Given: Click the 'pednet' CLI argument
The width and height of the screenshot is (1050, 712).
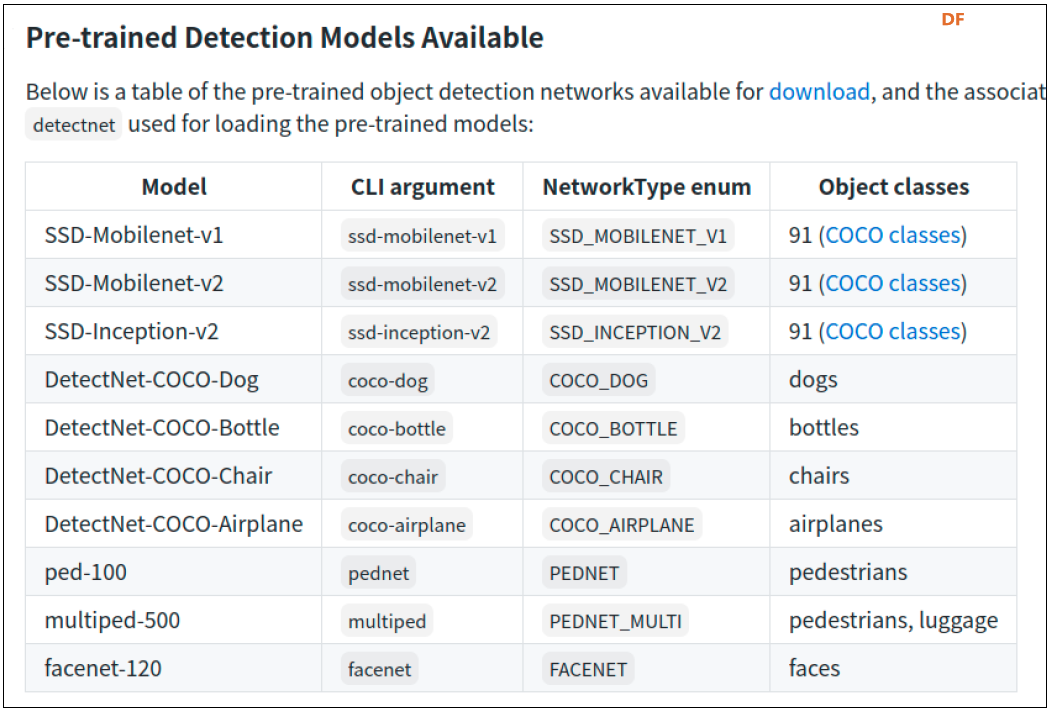Looking at the screenshot, I should pyautogui.click(x=378, y=573).
